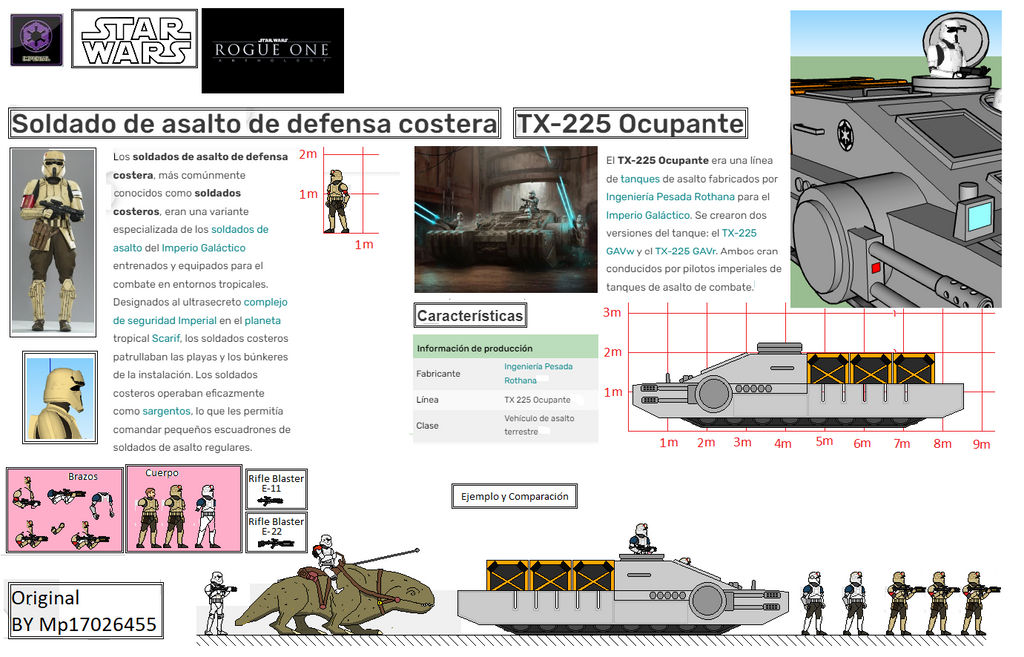
Task: Click the tank side-view scale diagram
Action: tap(797, 387)
